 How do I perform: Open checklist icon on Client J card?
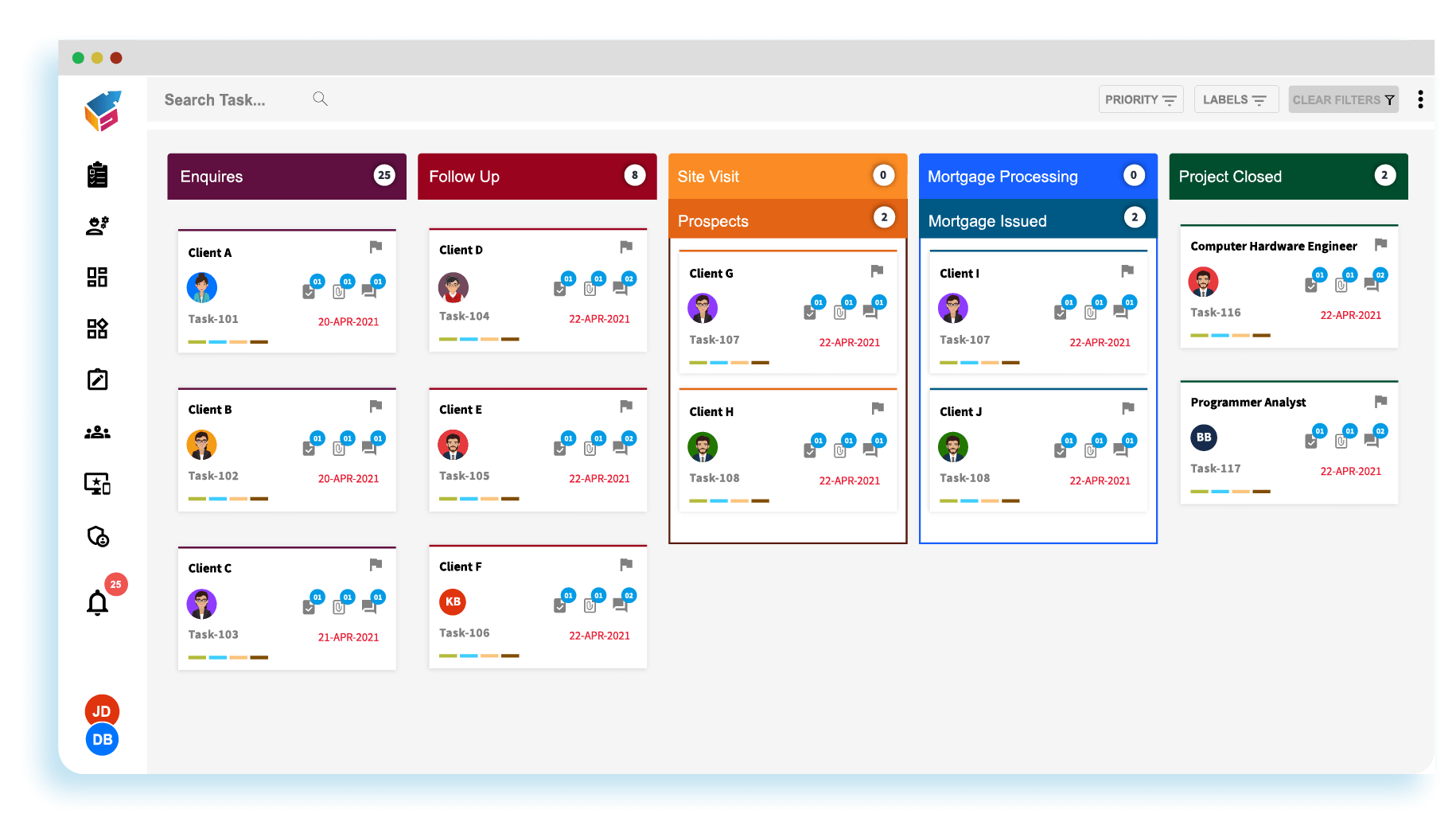[x=1061, y=450]
